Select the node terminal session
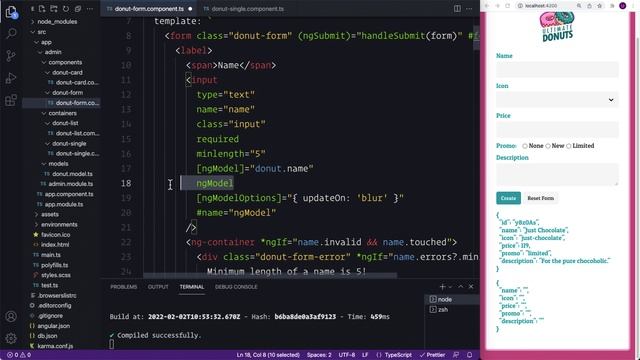 452,299
